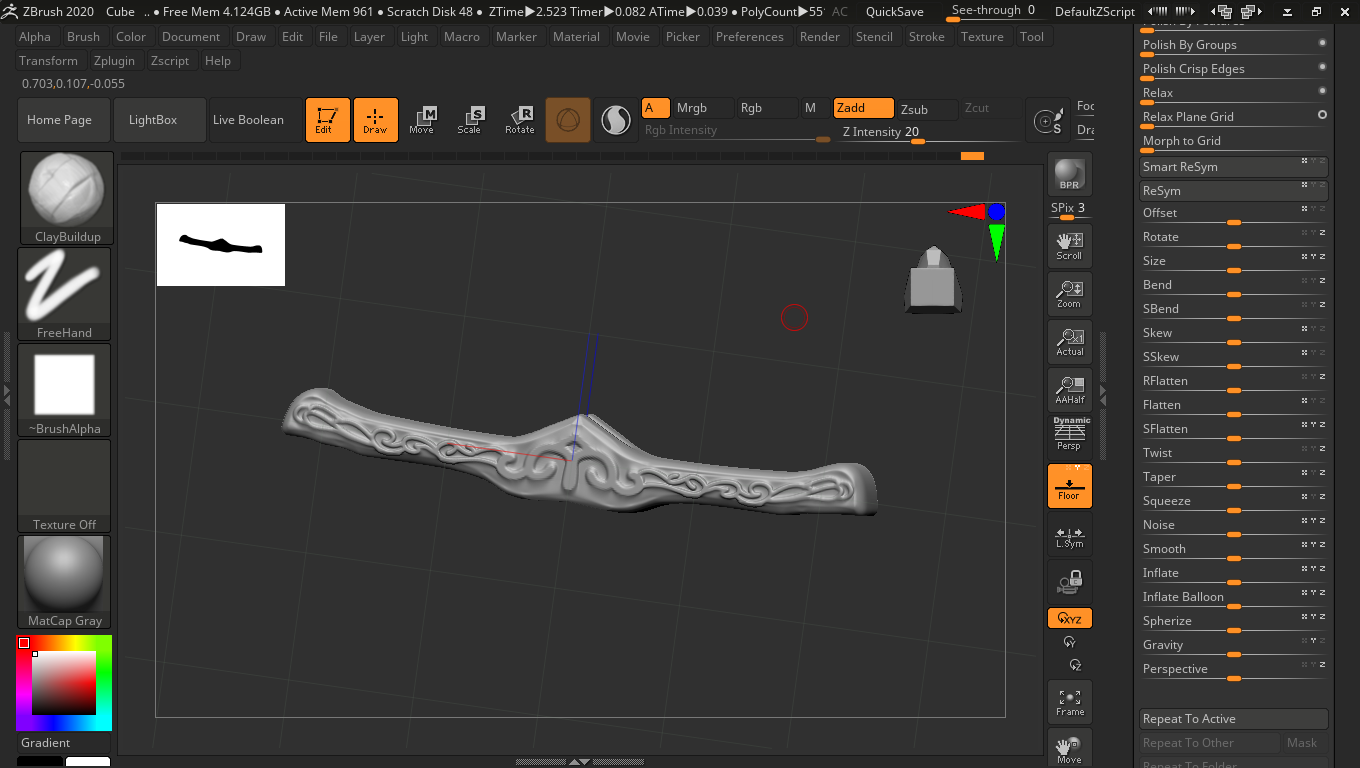Toggle the Floor grid button
The image size is (1360, 768).
1069,486
